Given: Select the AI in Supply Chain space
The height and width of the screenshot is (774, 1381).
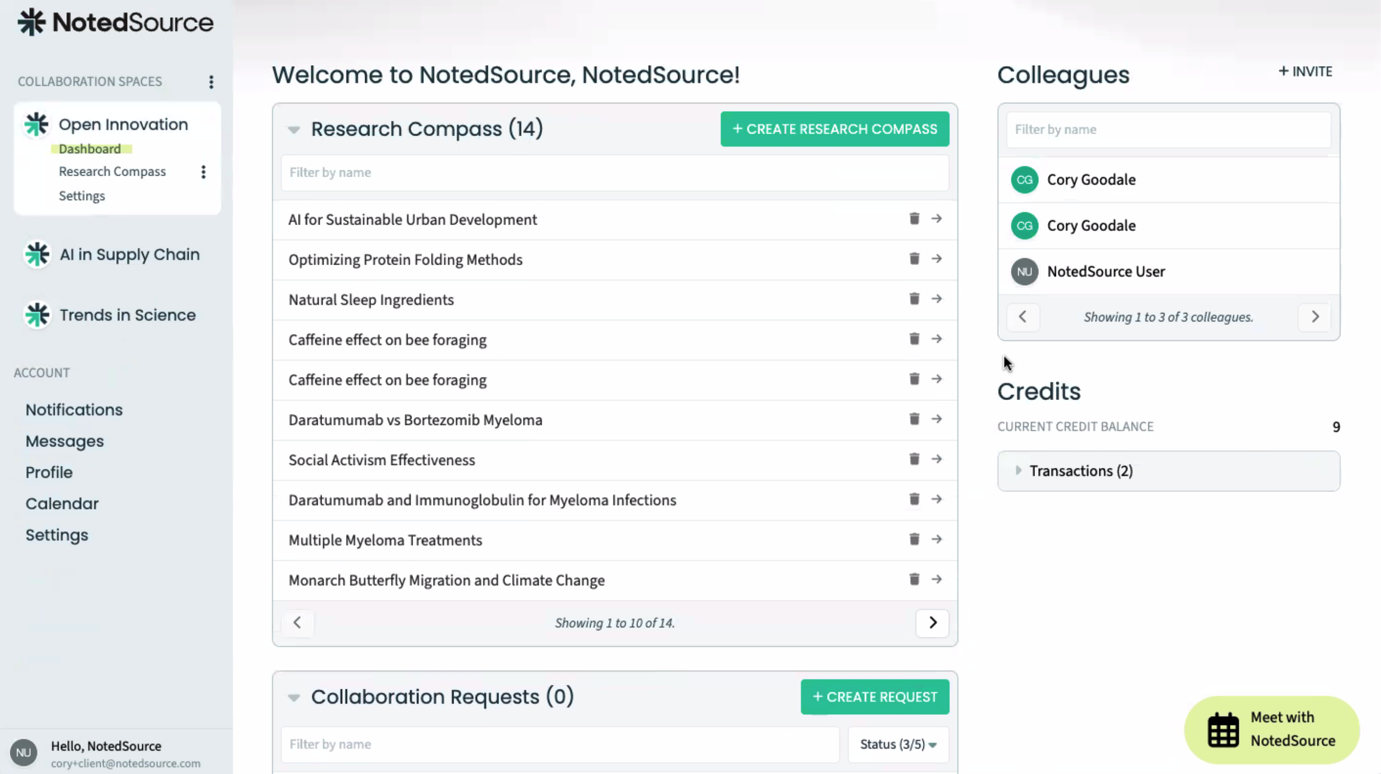Looking at the screenshot, I should pos(129,255).
